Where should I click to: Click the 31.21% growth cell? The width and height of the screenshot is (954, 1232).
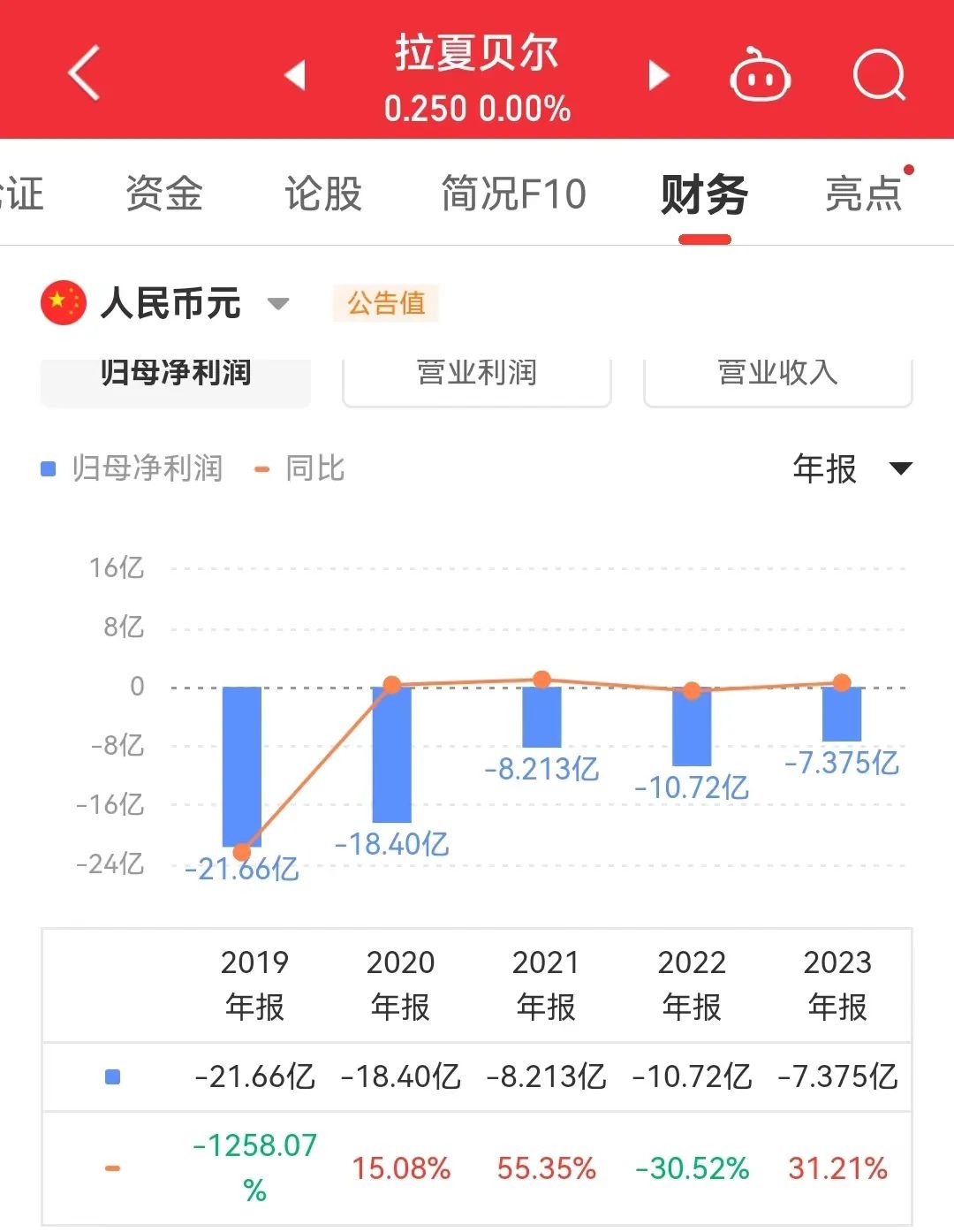[x=837, y=1168]
